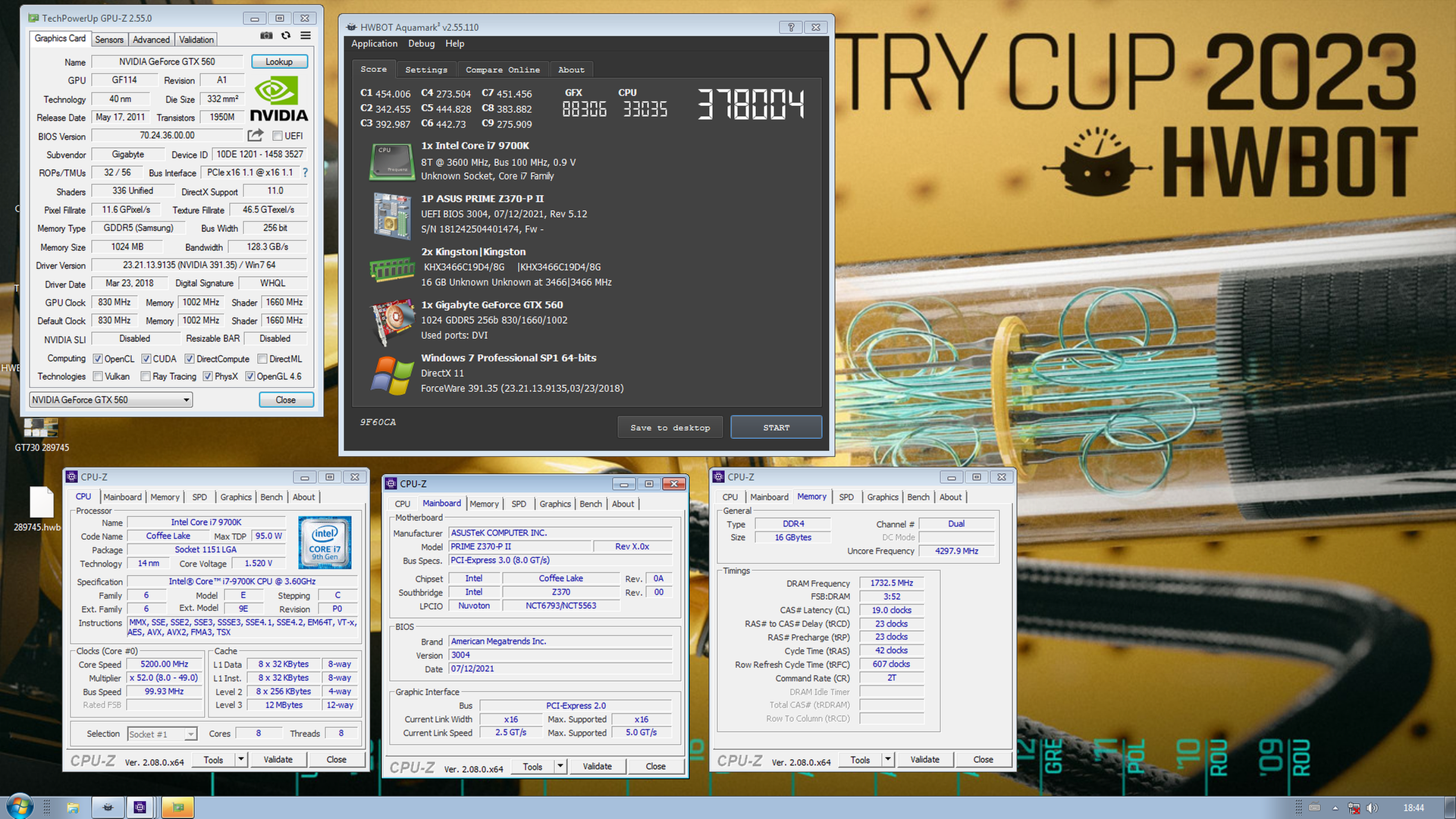Image resolution: width=1456 pixels, height=819 pixels.
Task: Switch to the Sensors tab in GPU-Z
Action: point(109,39)
